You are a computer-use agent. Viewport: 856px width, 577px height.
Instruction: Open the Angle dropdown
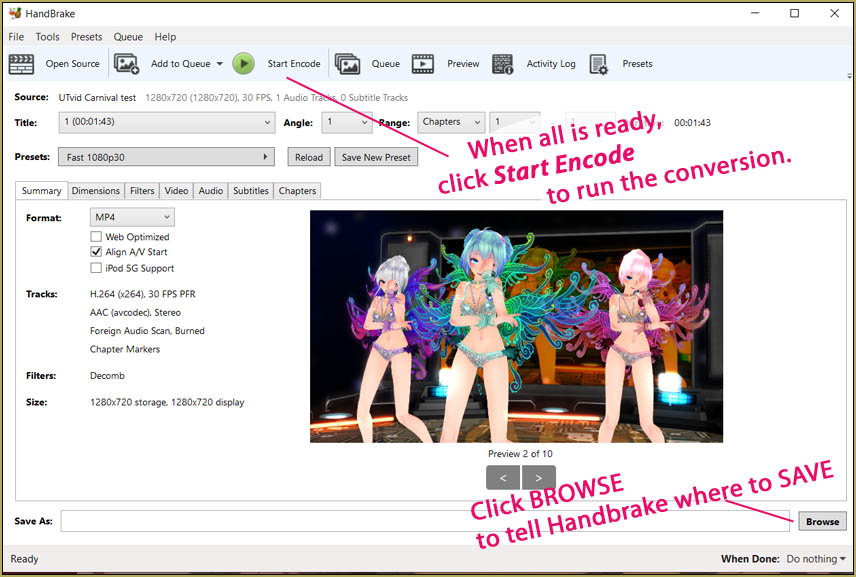(x=347, y=122)
